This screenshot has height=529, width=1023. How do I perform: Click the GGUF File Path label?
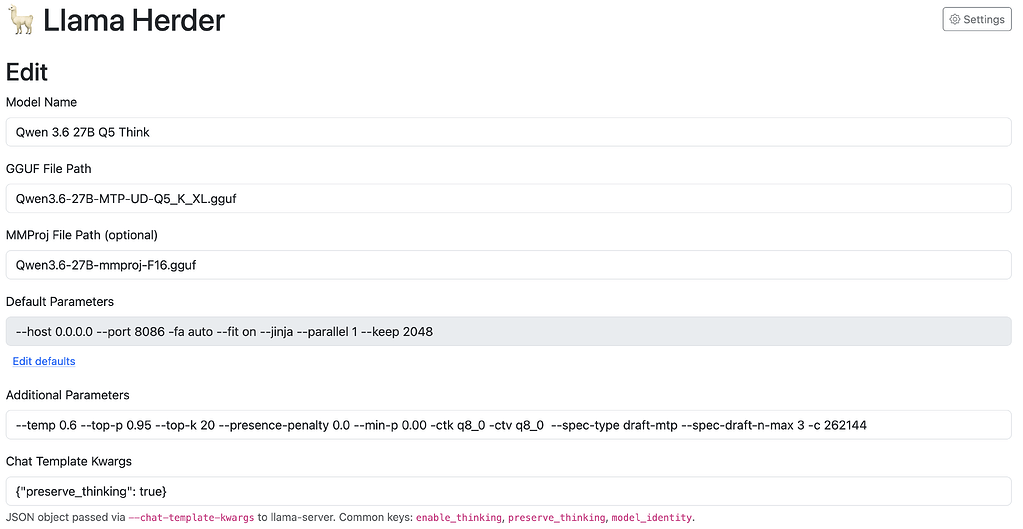48,169
